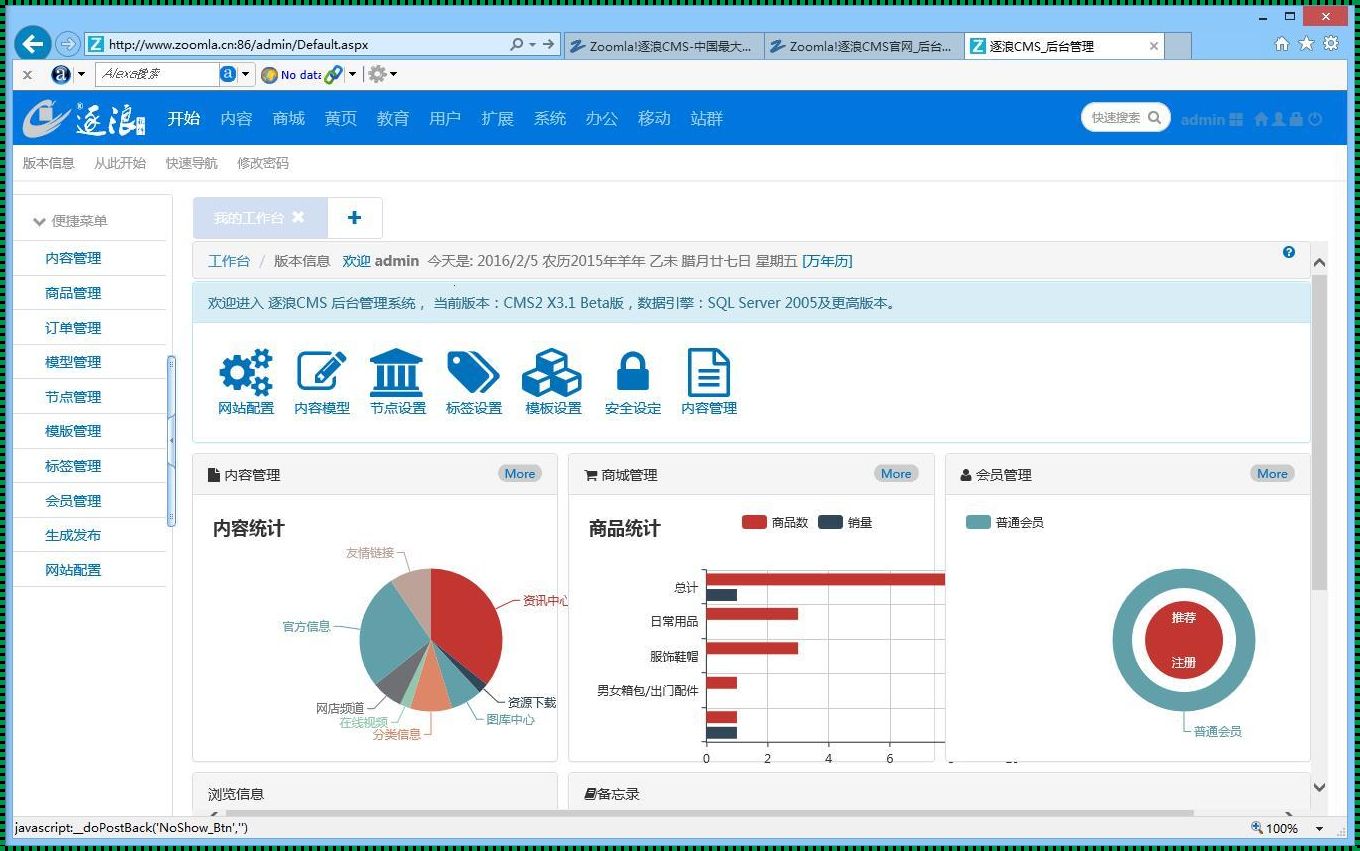Open address bar search dropdown arrow
This screenshot has height=851, width=1360.
(x=533, y=45)
